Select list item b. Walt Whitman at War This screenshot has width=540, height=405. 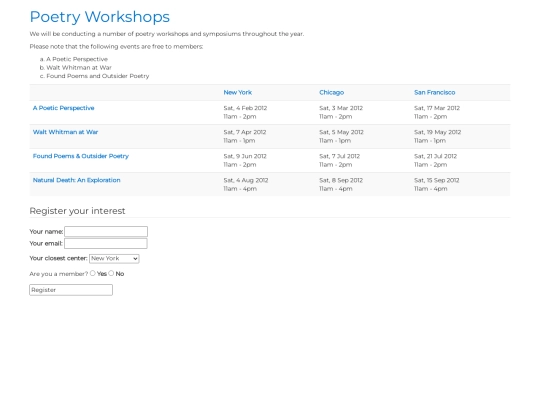[x=75, y=68]
